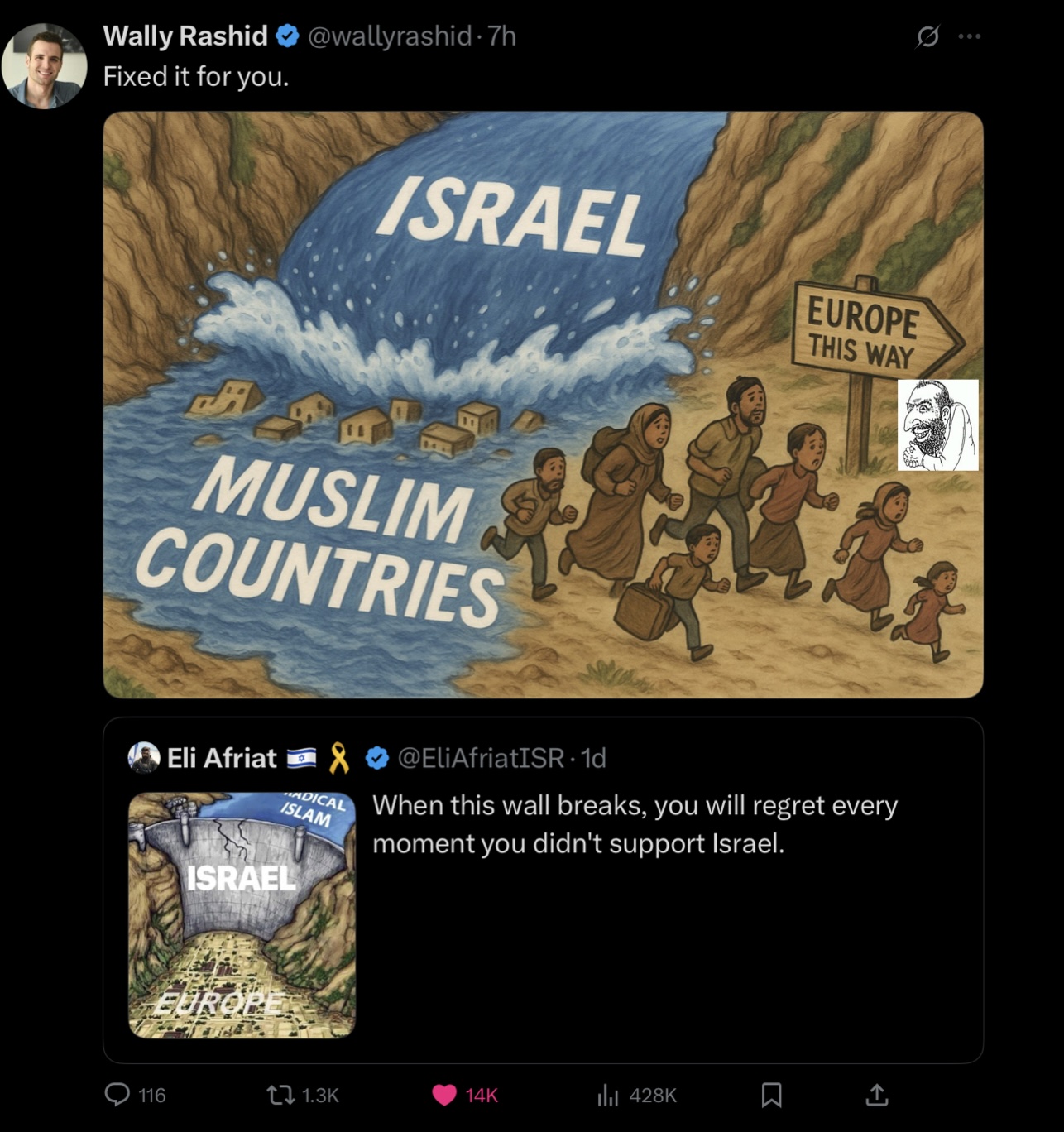Screen dimensions: 1064x1132
Task: Open the quoted dam image thumbnail
Action: (242, 915)
